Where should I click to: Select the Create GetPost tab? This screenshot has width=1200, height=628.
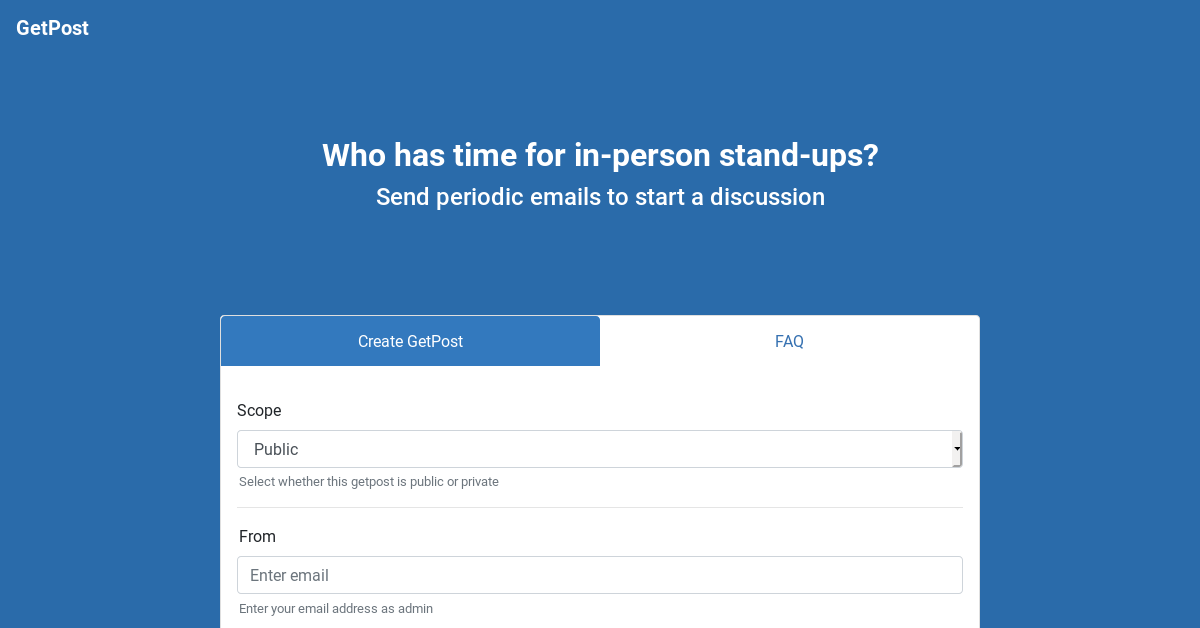click(410, 341)
